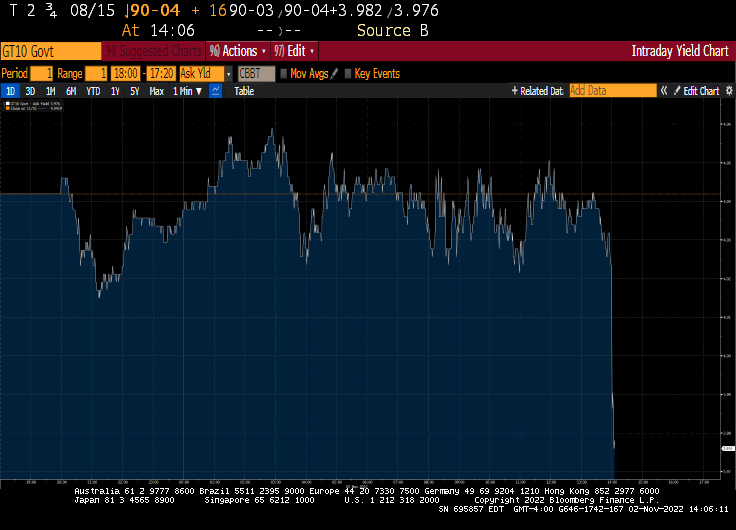736x530 pixels.
Task: Click the plus icon for Related Data
Action: tap(515, 91)
